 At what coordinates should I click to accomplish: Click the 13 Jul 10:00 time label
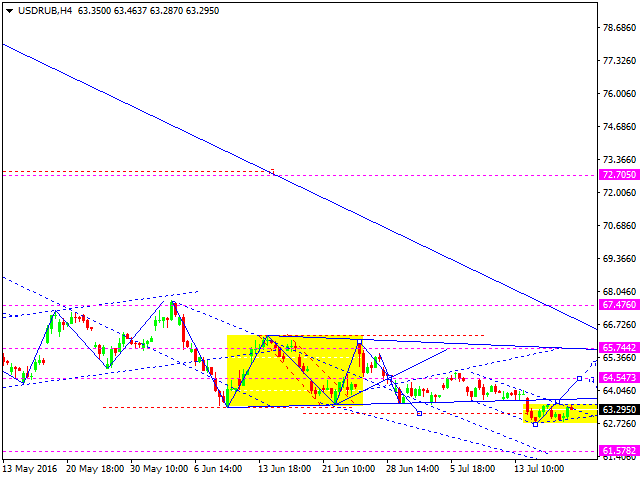click(x=539, y=469)
